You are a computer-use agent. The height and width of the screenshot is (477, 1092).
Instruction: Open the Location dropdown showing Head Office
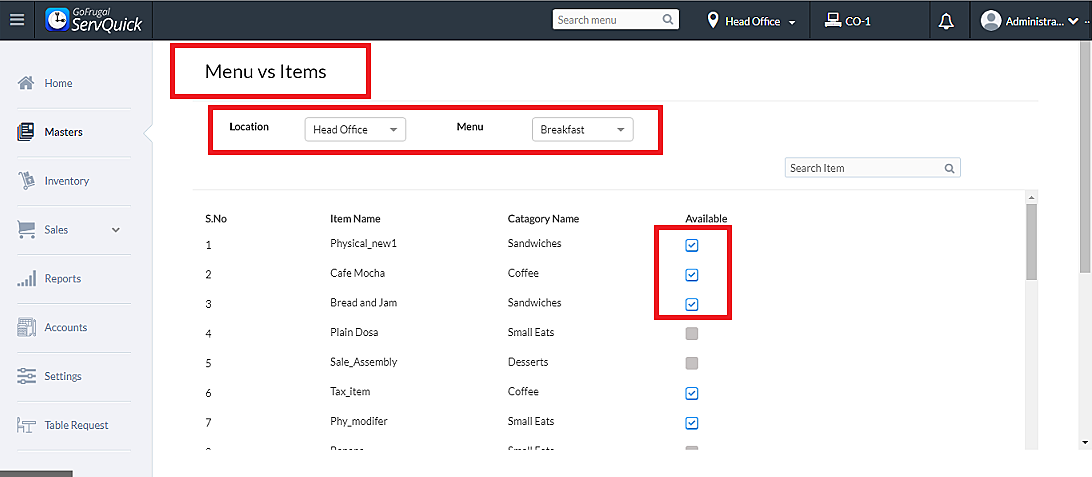(x=355, y=130)
